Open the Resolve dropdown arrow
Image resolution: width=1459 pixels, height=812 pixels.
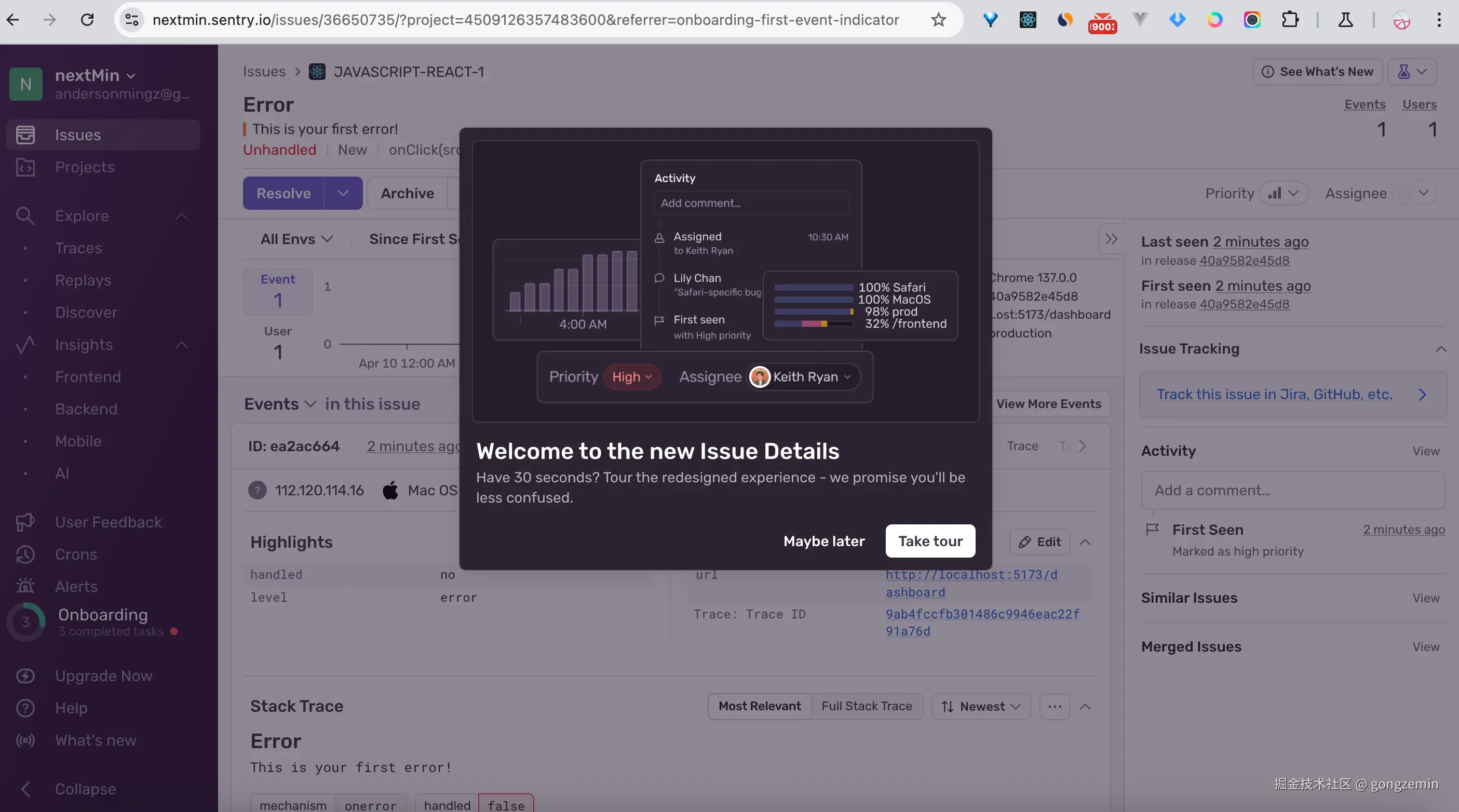(x=343, y=193)
